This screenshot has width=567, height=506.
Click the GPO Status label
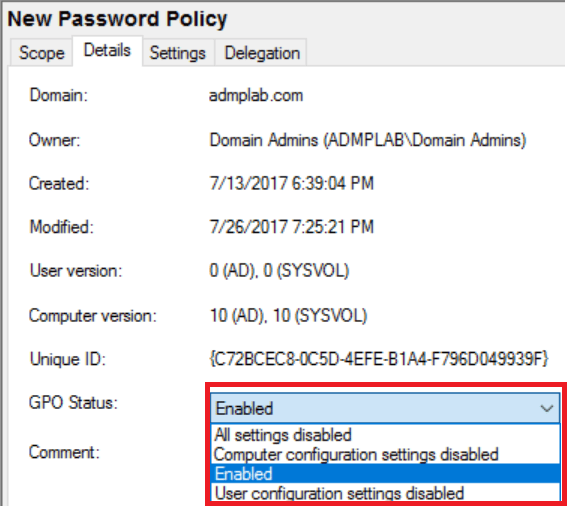point(73,403)
